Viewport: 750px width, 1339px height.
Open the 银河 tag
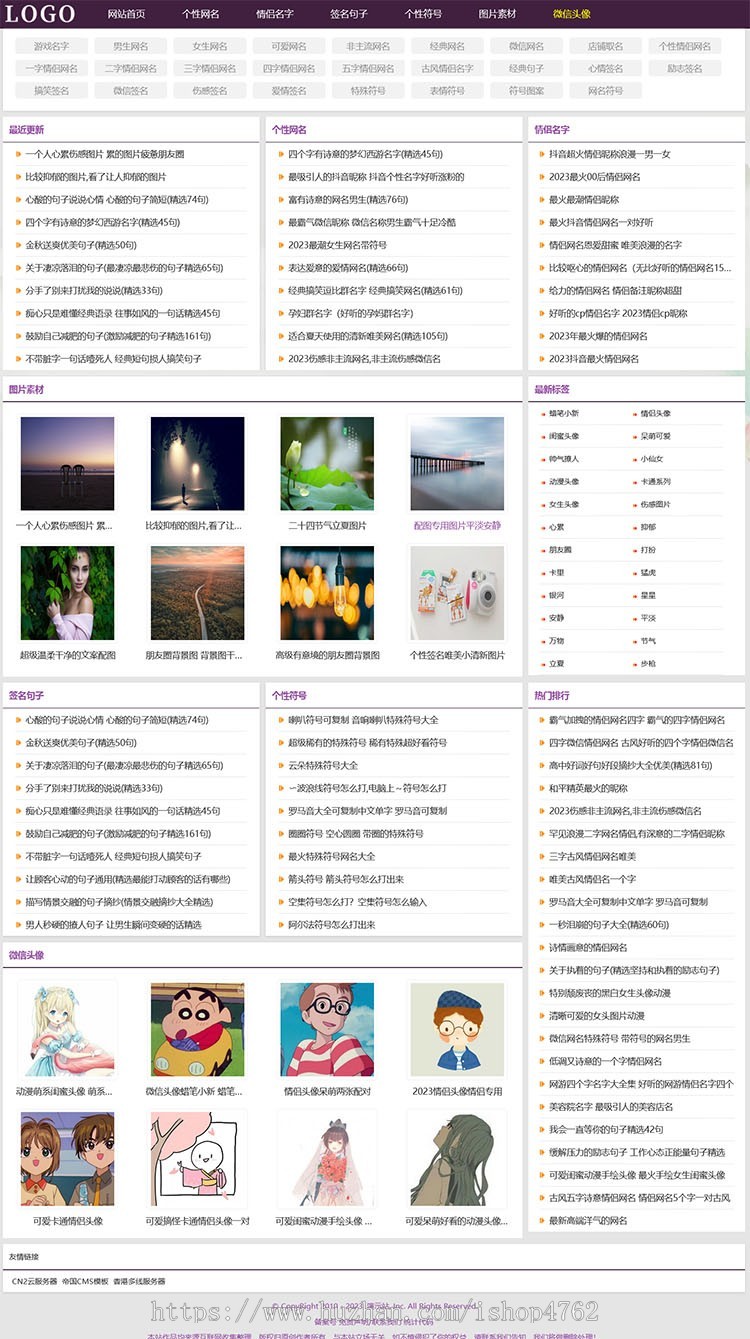pyautogui.click(x=556, y=595)
